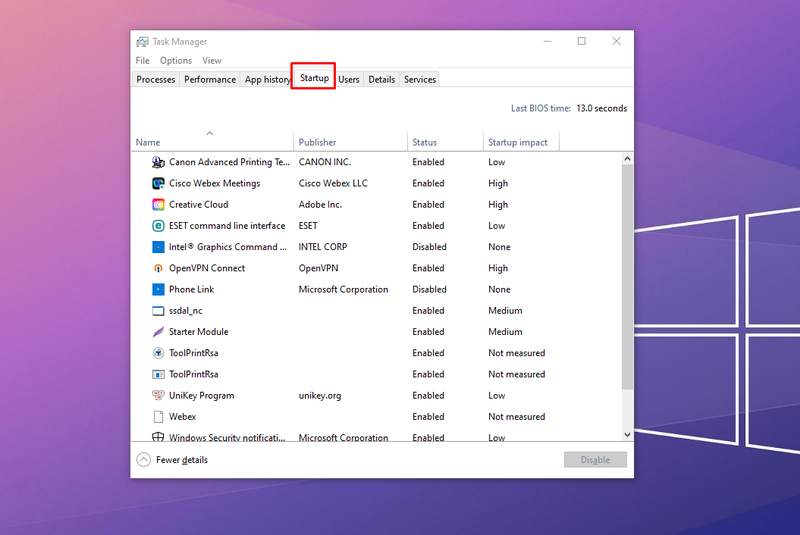800x535 pixels.
Task: Sort by the Name column header
Action: [212, 141]
